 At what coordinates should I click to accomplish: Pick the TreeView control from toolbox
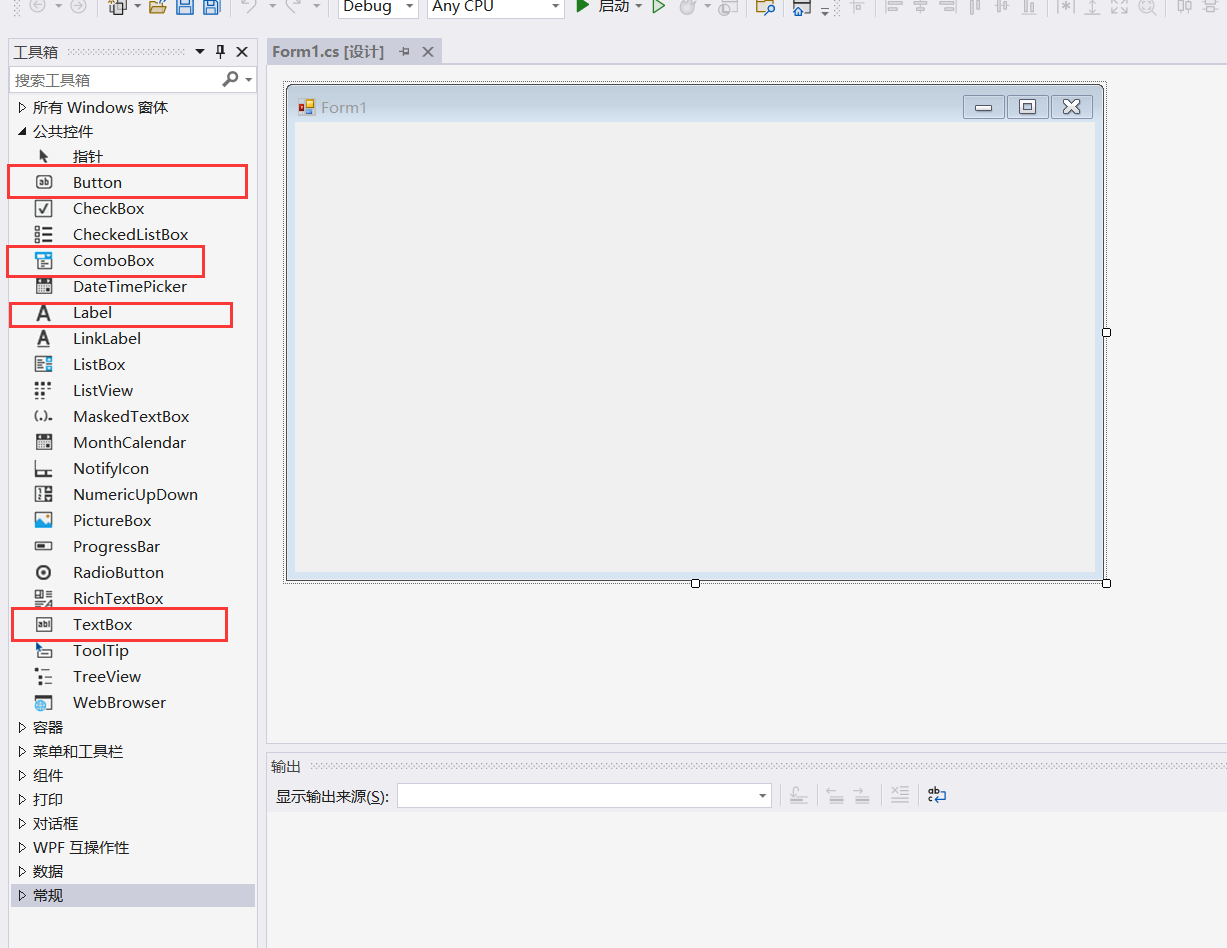coord(132,676)
